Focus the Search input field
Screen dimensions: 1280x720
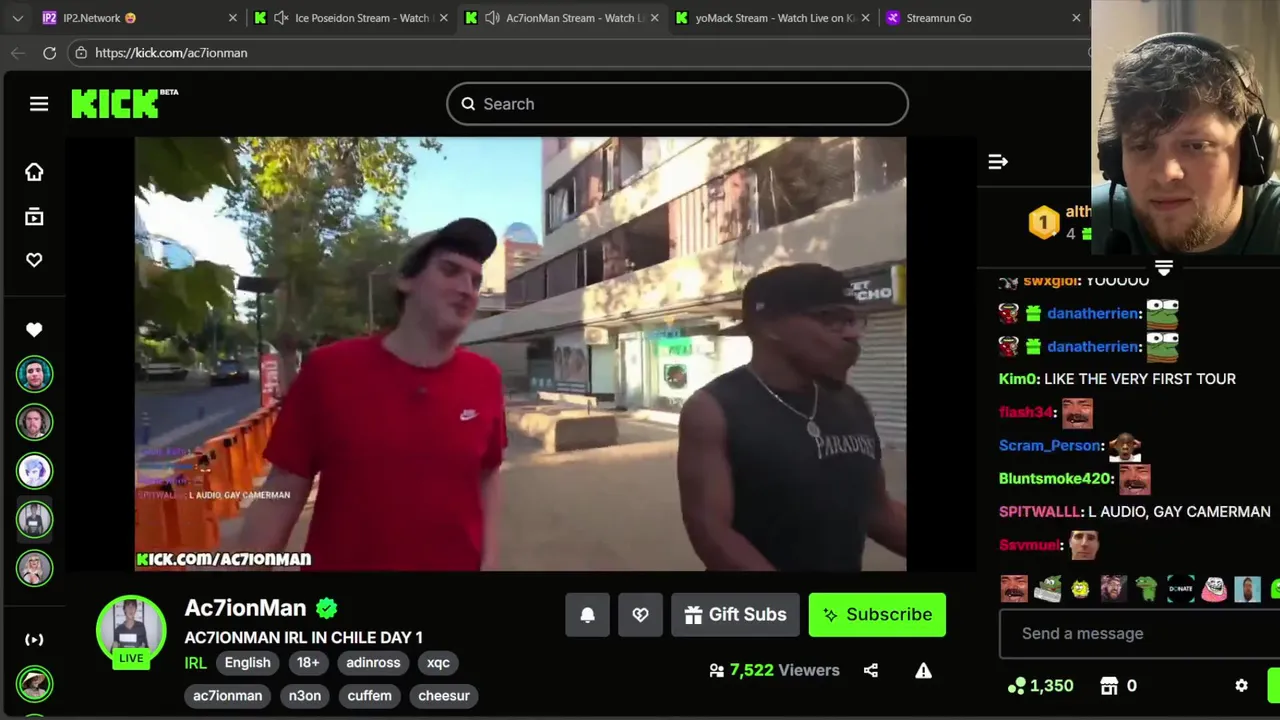tap(677, 104)
